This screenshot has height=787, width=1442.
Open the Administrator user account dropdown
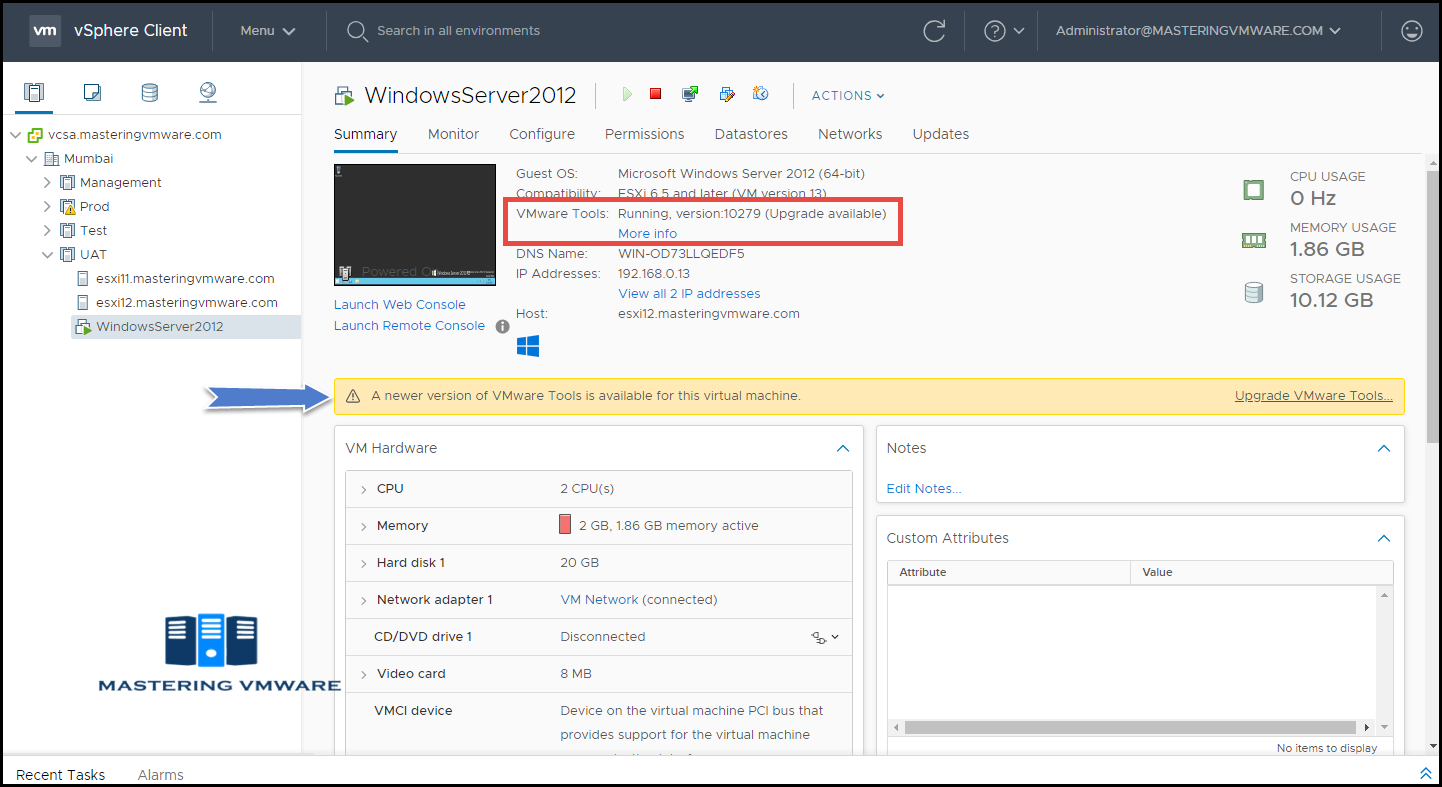1198,31
